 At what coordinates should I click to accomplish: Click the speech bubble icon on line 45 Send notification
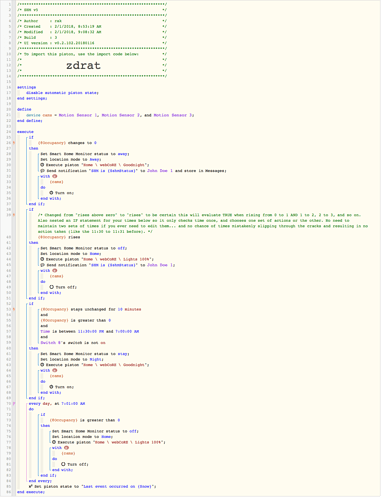42,265
